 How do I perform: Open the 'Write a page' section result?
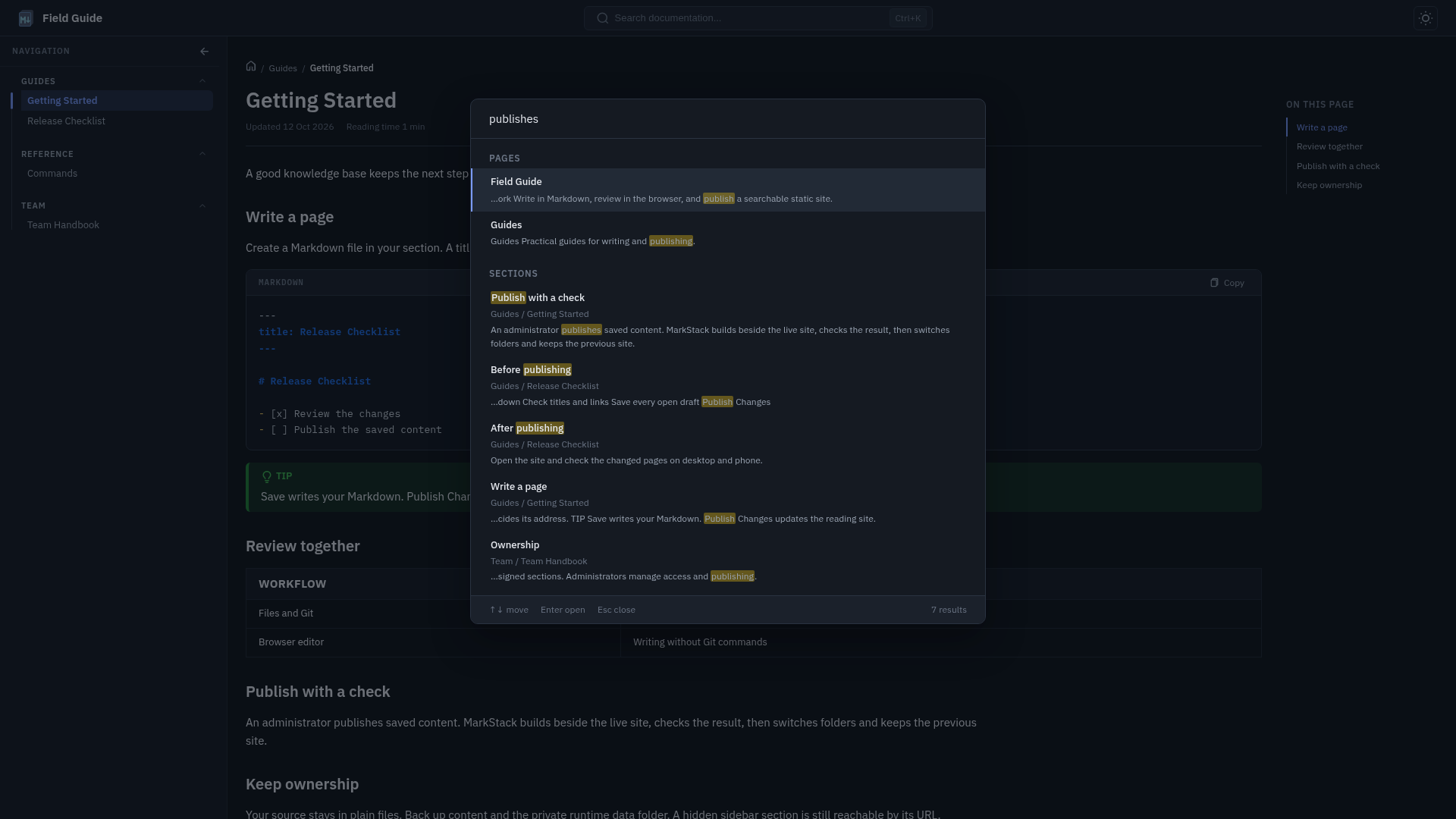point(728,502)
